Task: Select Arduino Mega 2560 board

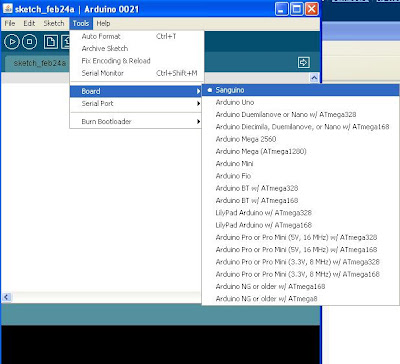Action: [x=301, y=139]
